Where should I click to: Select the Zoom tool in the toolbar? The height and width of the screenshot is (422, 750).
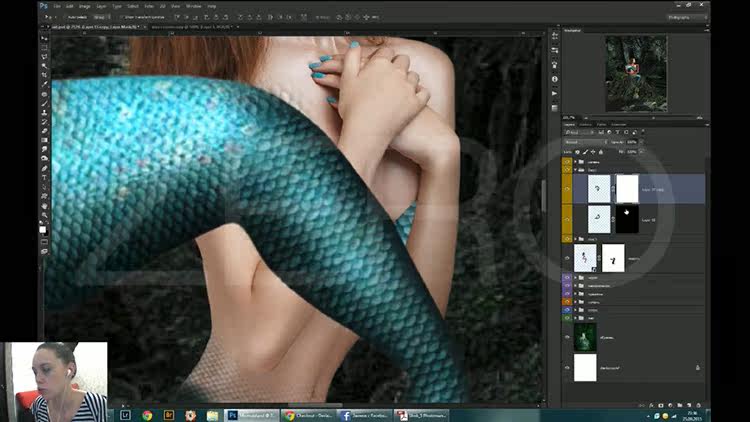[x=44, y=217]
